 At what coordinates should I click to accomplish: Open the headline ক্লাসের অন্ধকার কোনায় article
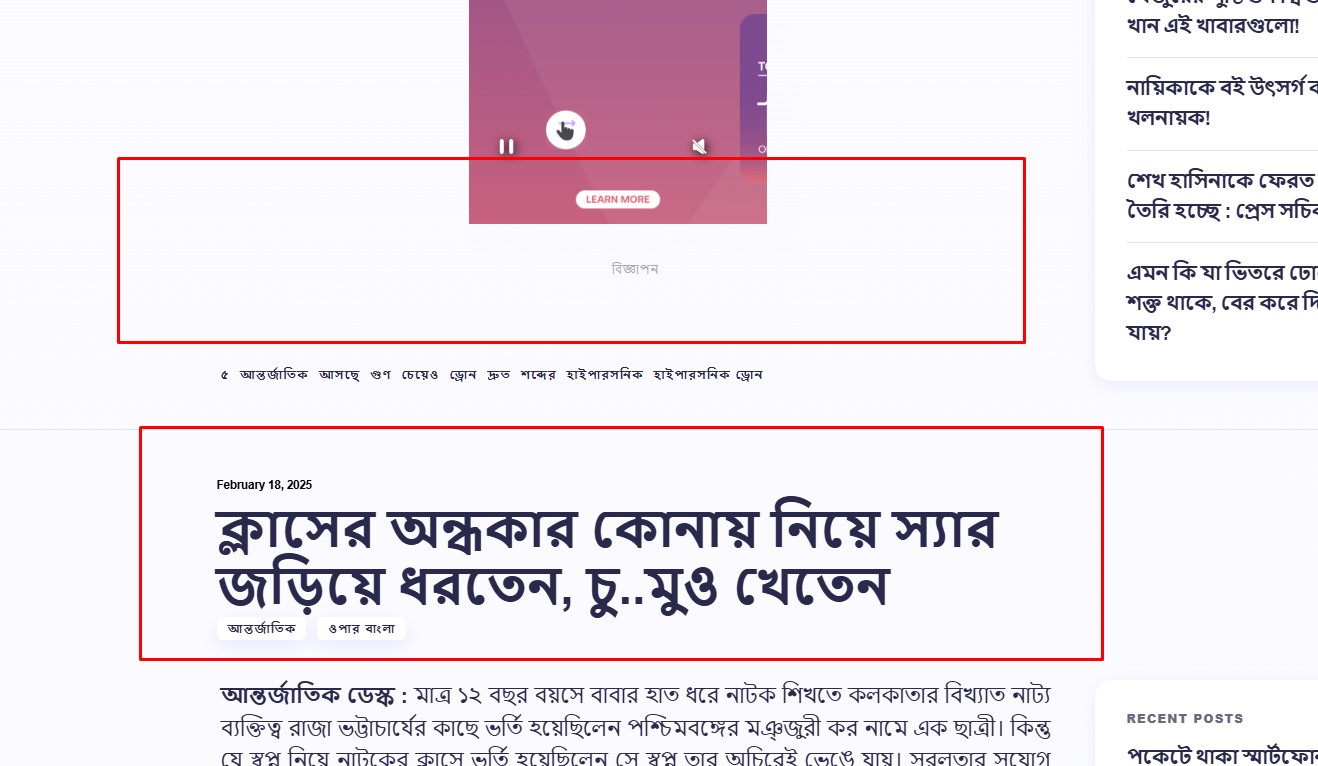click(x=606, y=557)
